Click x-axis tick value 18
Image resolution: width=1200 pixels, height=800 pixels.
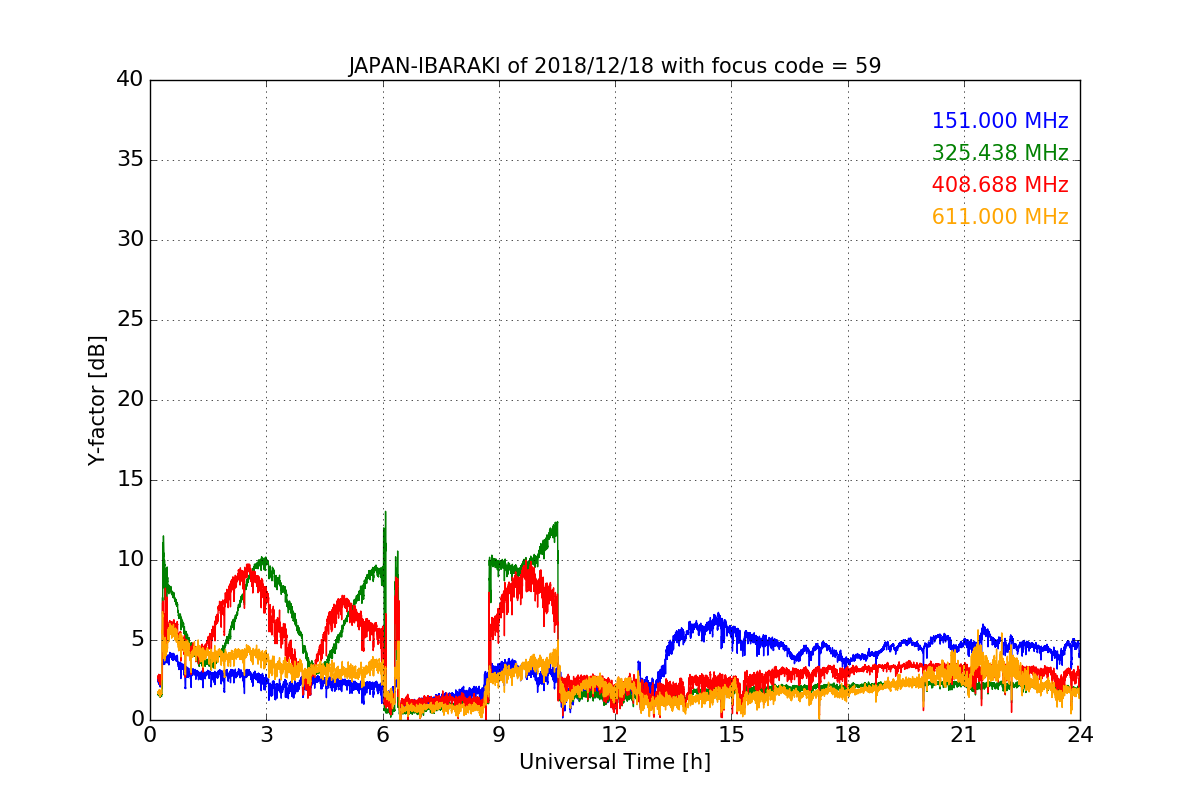[847, 735]
